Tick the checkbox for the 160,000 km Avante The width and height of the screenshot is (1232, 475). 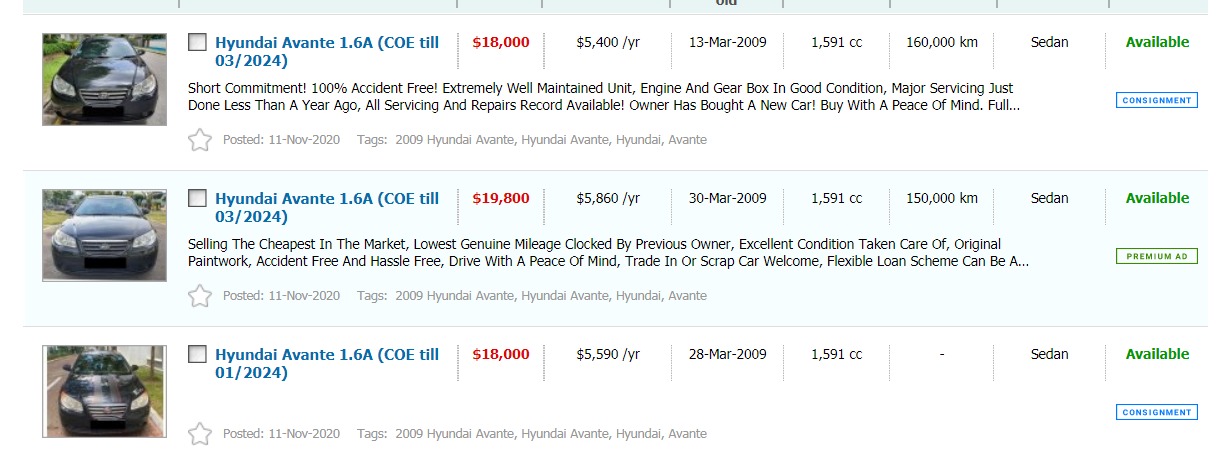click(198, 43)
